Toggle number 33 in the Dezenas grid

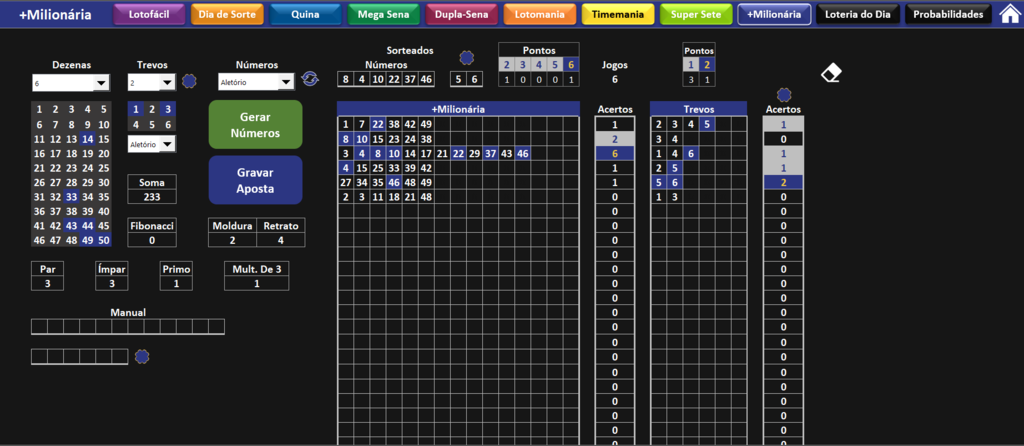71,197
